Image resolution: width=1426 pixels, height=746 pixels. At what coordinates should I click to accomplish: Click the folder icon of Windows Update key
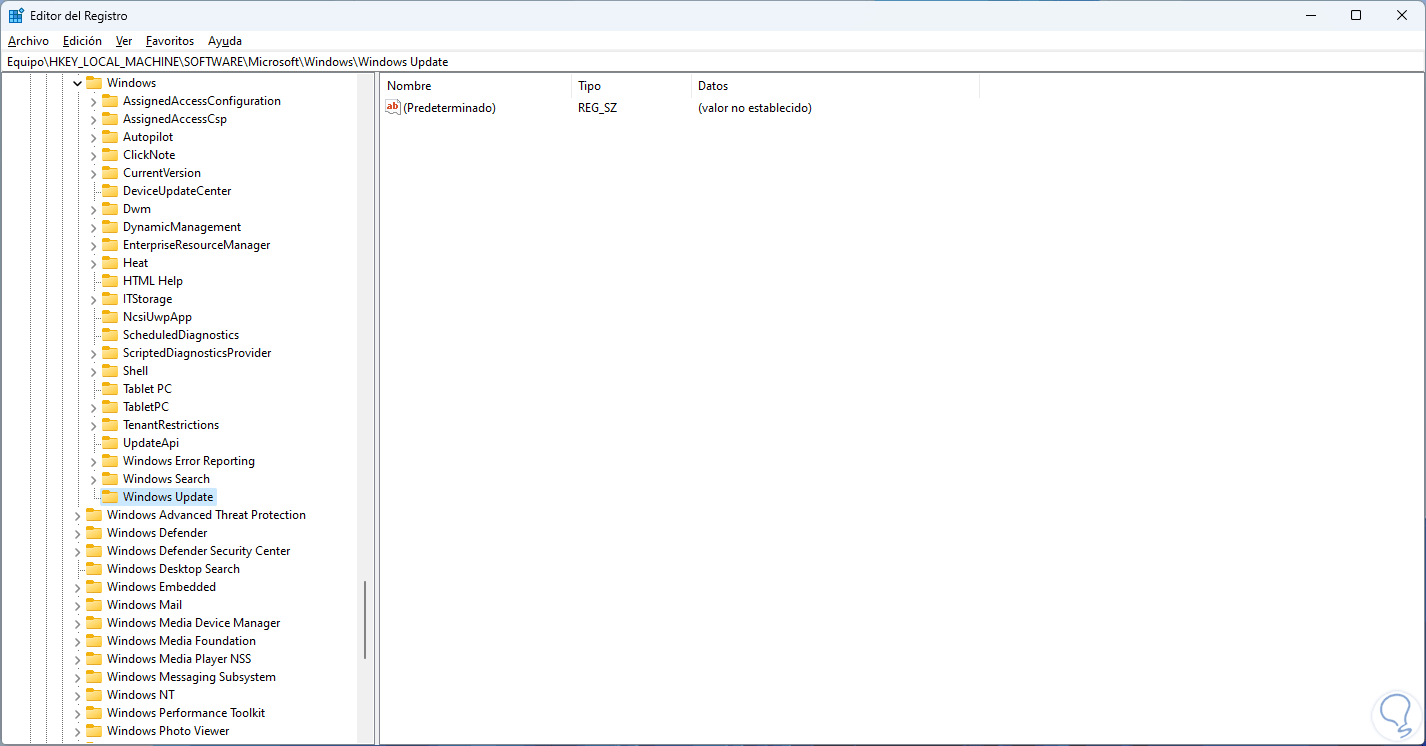pyautogui.click(x=110, y=497)
